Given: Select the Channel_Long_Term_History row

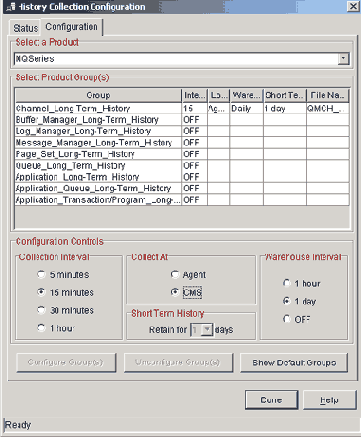Looking at the screenshot, I should coord(182,109).
